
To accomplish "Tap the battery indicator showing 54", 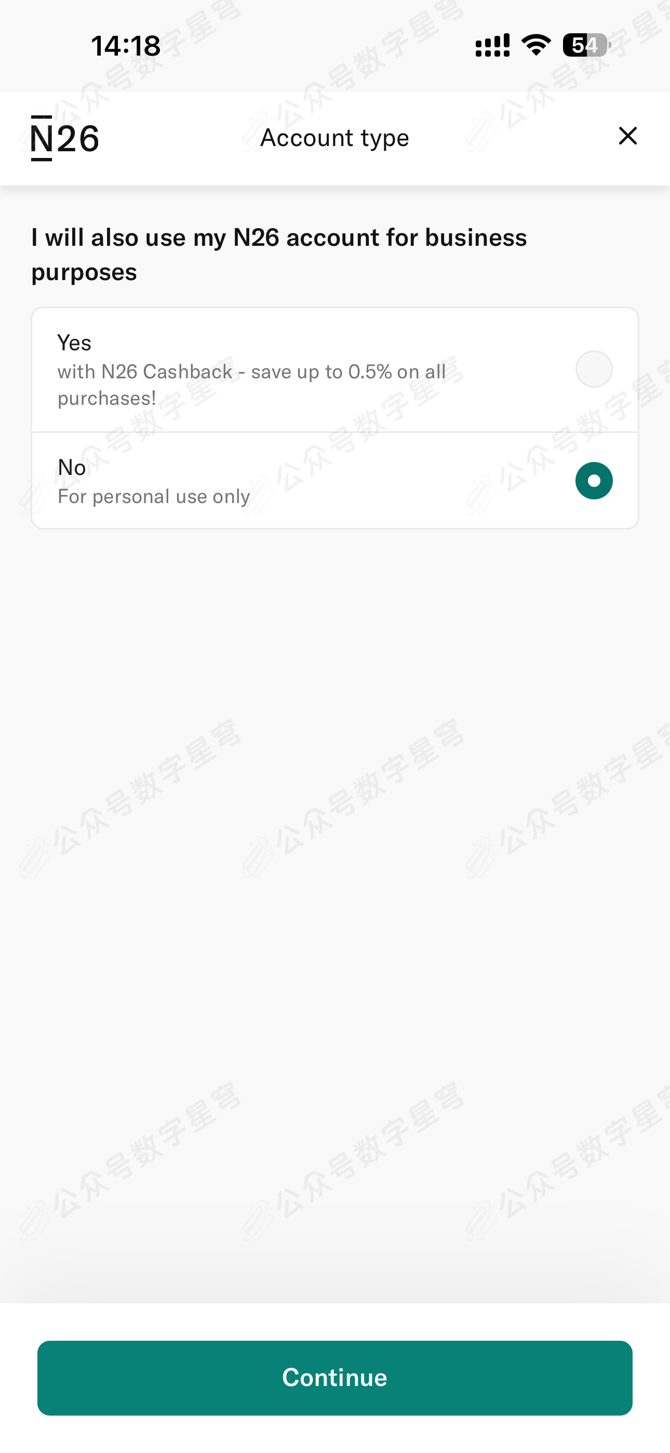I will click(x=587, y=45).
